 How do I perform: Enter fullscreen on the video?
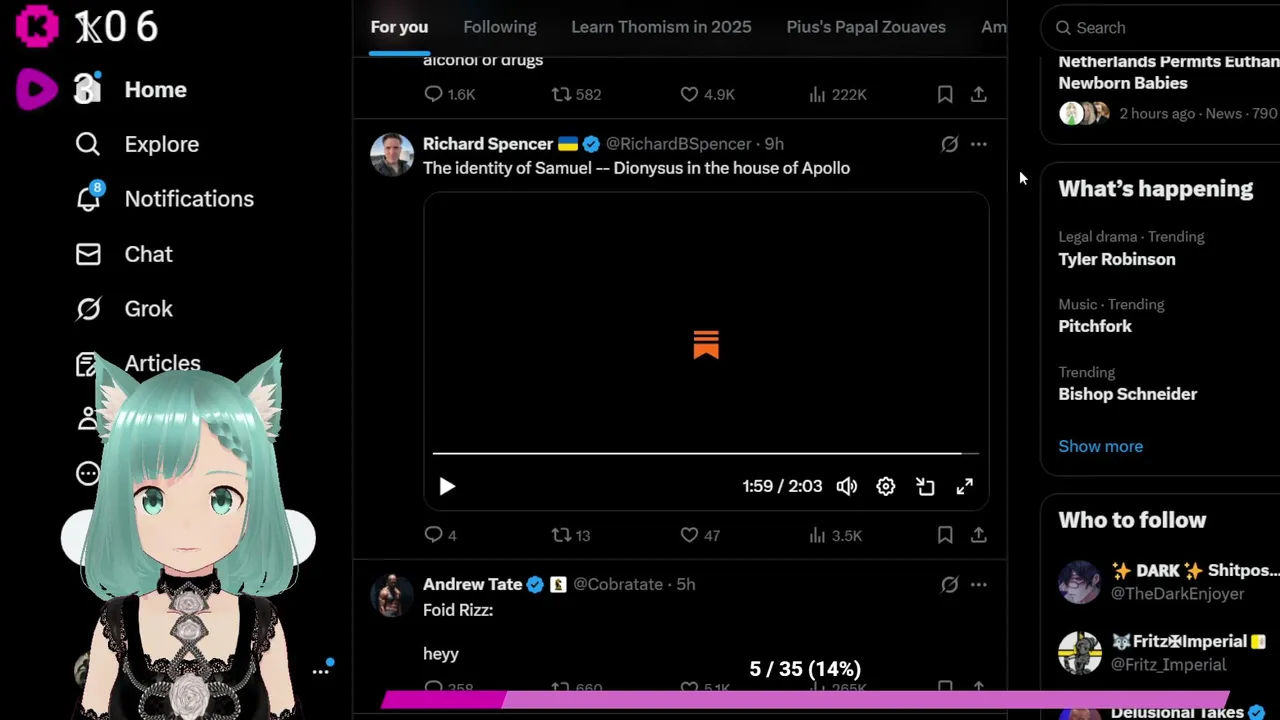[x=965, y=486]
